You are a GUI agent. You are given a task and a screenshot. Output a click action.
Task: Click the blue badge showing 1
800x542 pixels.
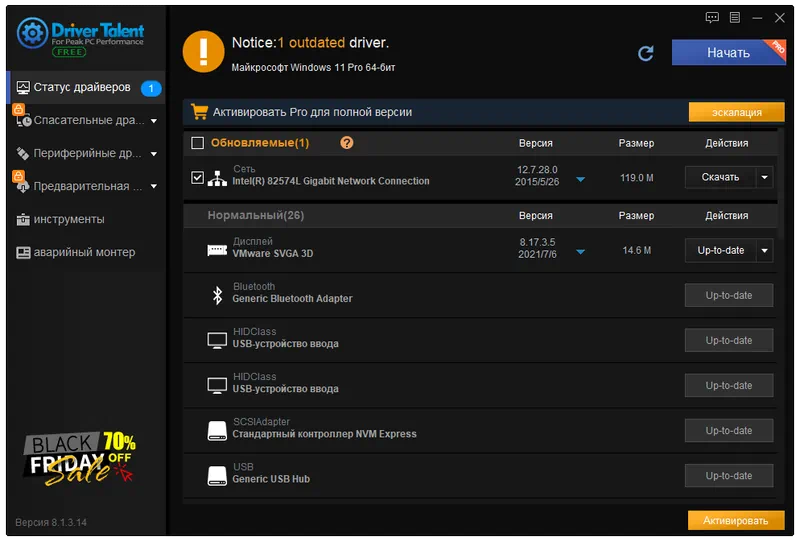pyautogui.click(x=151, y=88)
